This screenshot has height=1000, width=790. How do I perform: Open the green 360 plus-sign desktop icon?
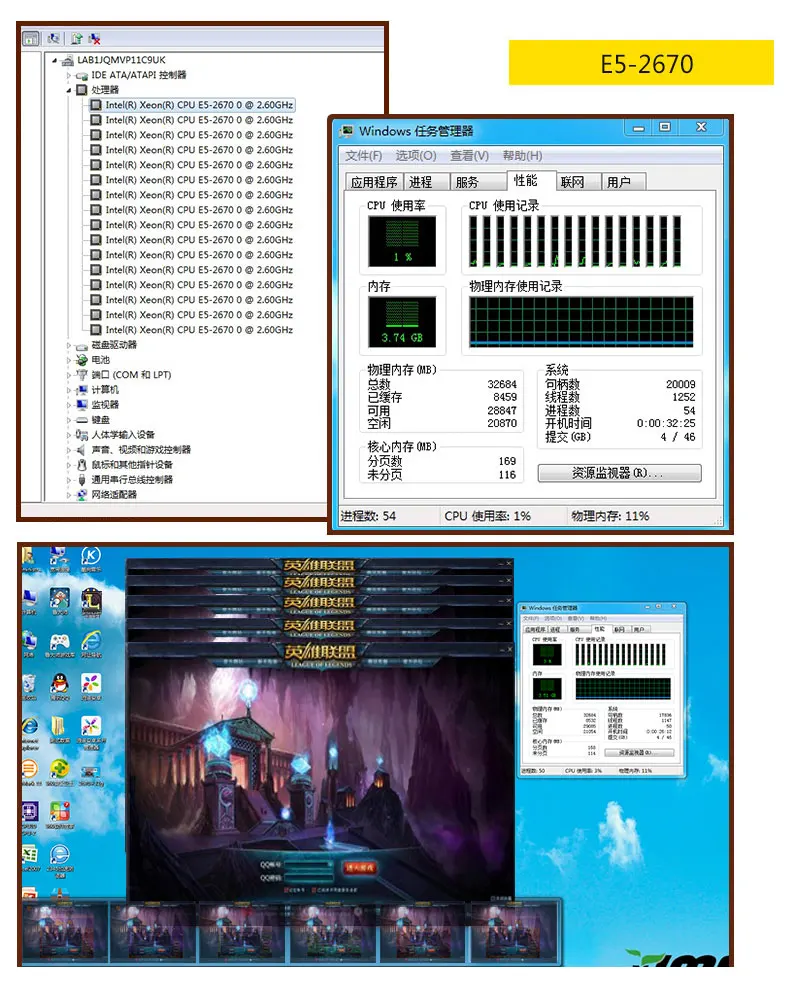click(x=59, y=770)
